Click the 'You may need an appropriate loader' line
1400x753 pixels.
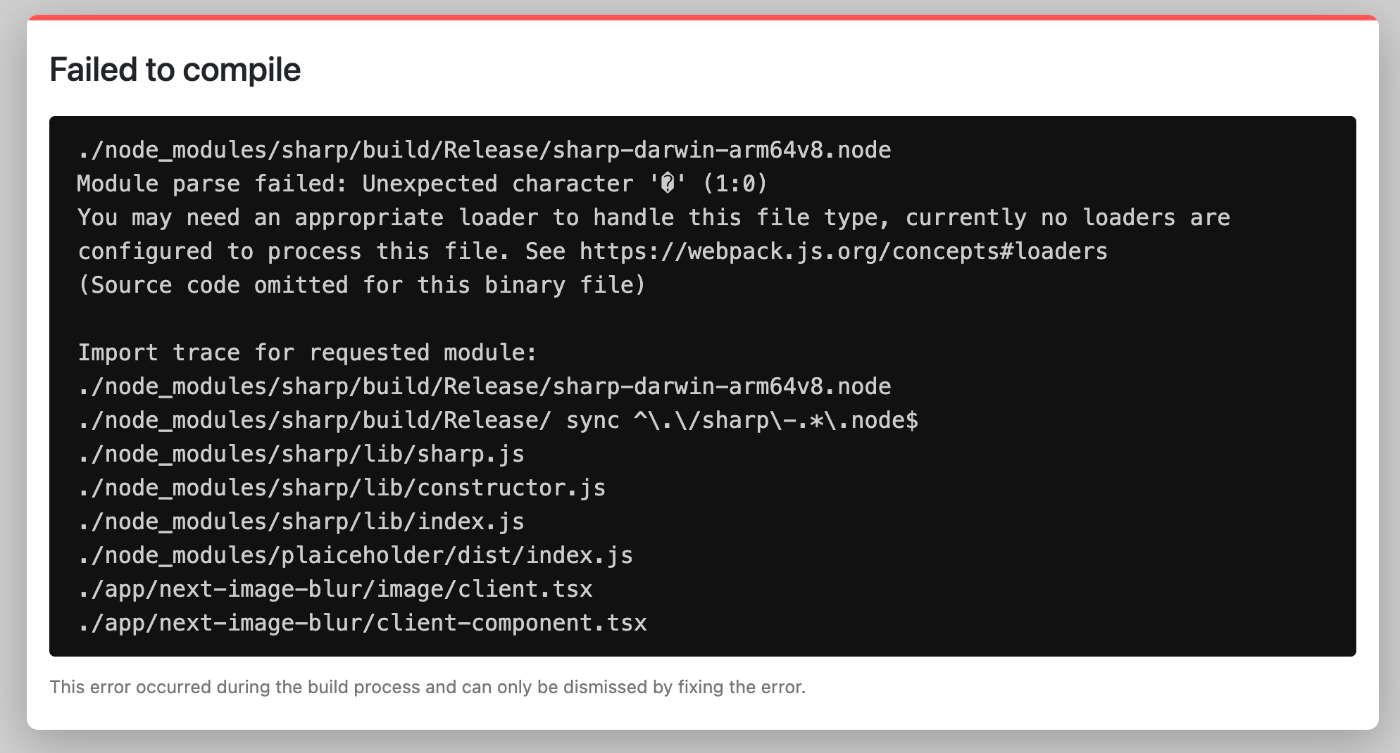pyautogui.click(x=654, y=218)
